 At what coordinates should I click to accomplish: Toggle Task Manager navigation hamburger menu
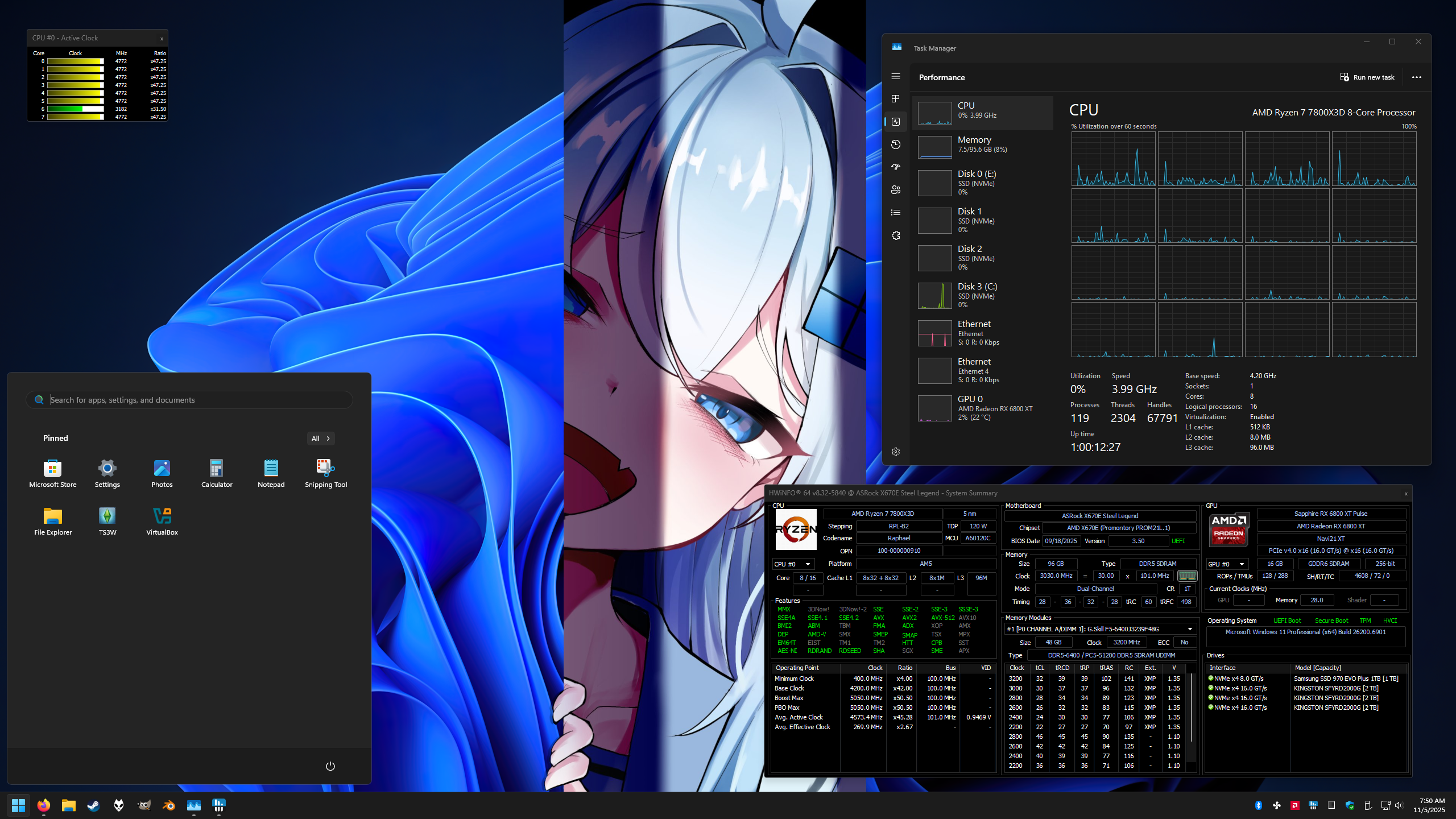pyautogui.click(x=896, y=76)
